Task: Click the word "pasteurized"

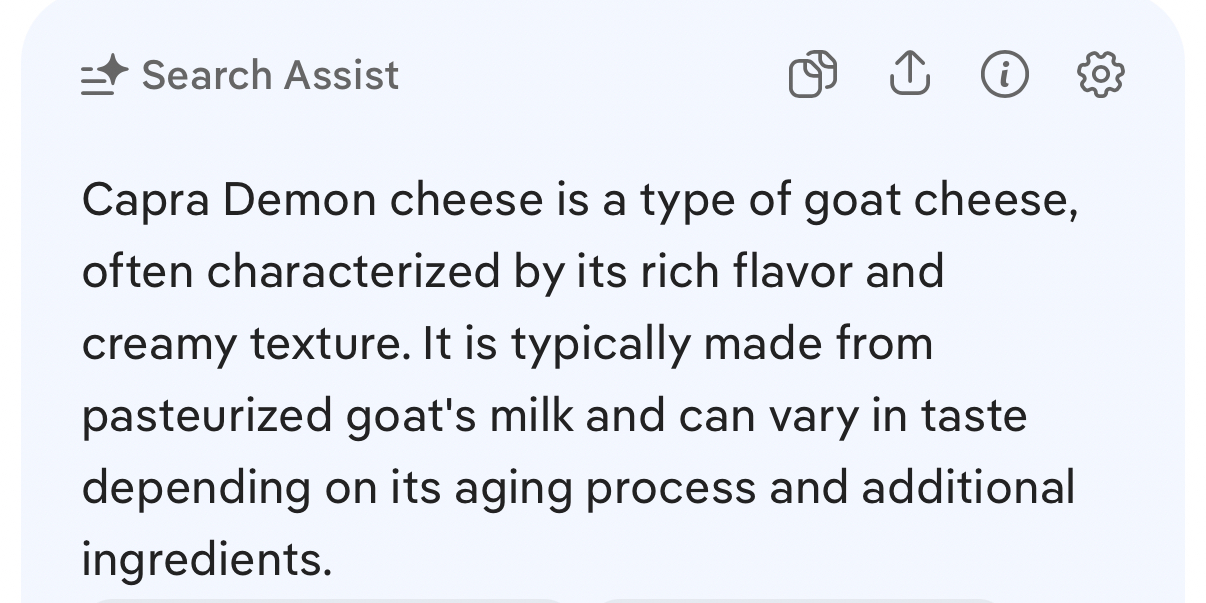Action: (x=206, y=416)
